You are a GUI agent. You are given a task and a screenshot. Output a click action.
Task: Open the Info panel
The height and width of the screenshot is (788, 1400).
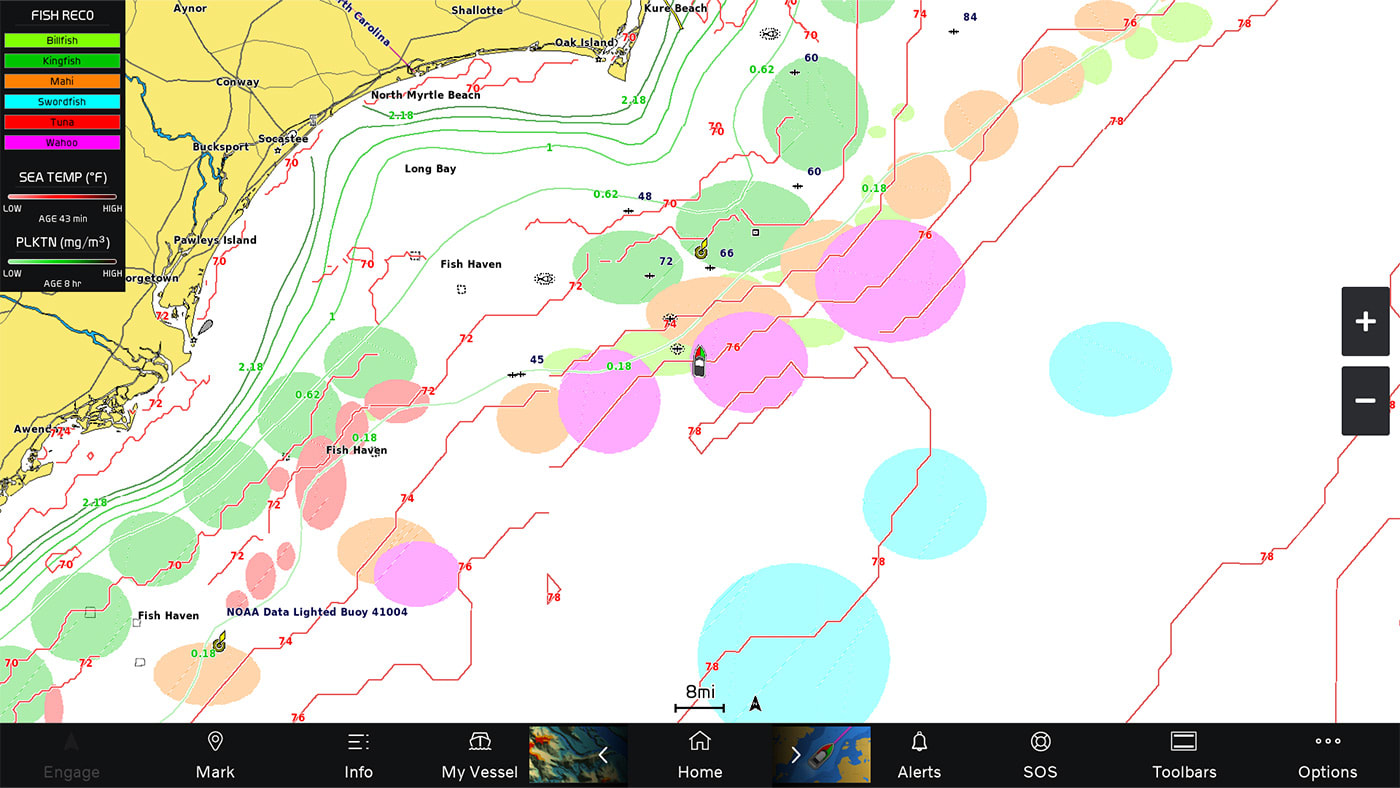(x=358, y=755)
